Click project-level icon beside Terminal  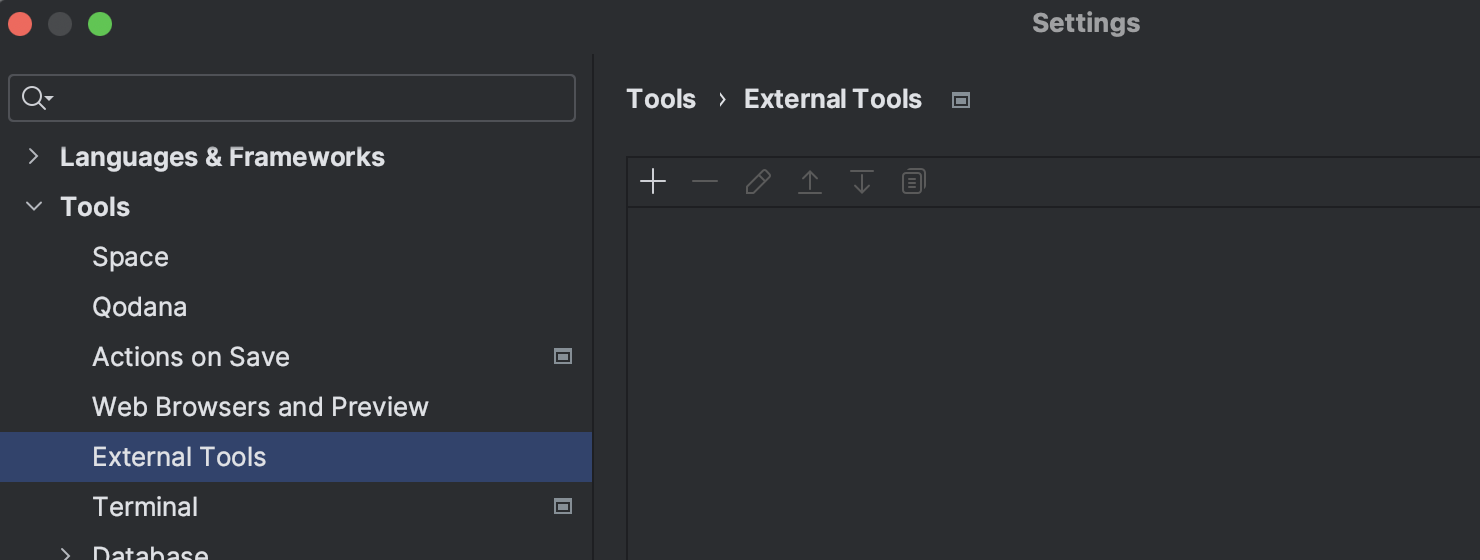[x=563, y=506]
